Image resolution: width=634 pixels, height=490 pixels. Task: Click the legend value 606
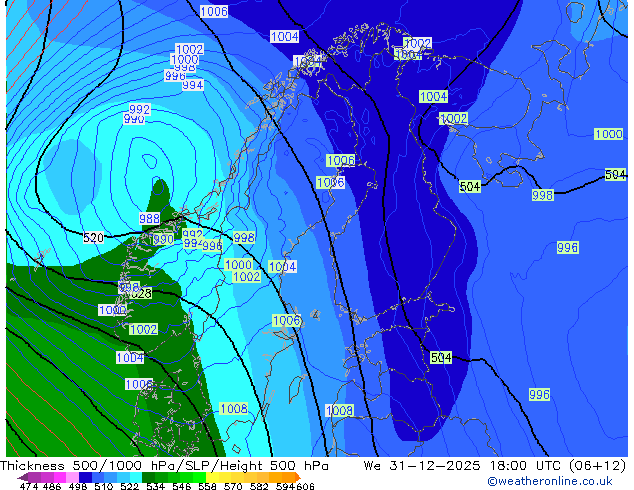pos(305,486)
